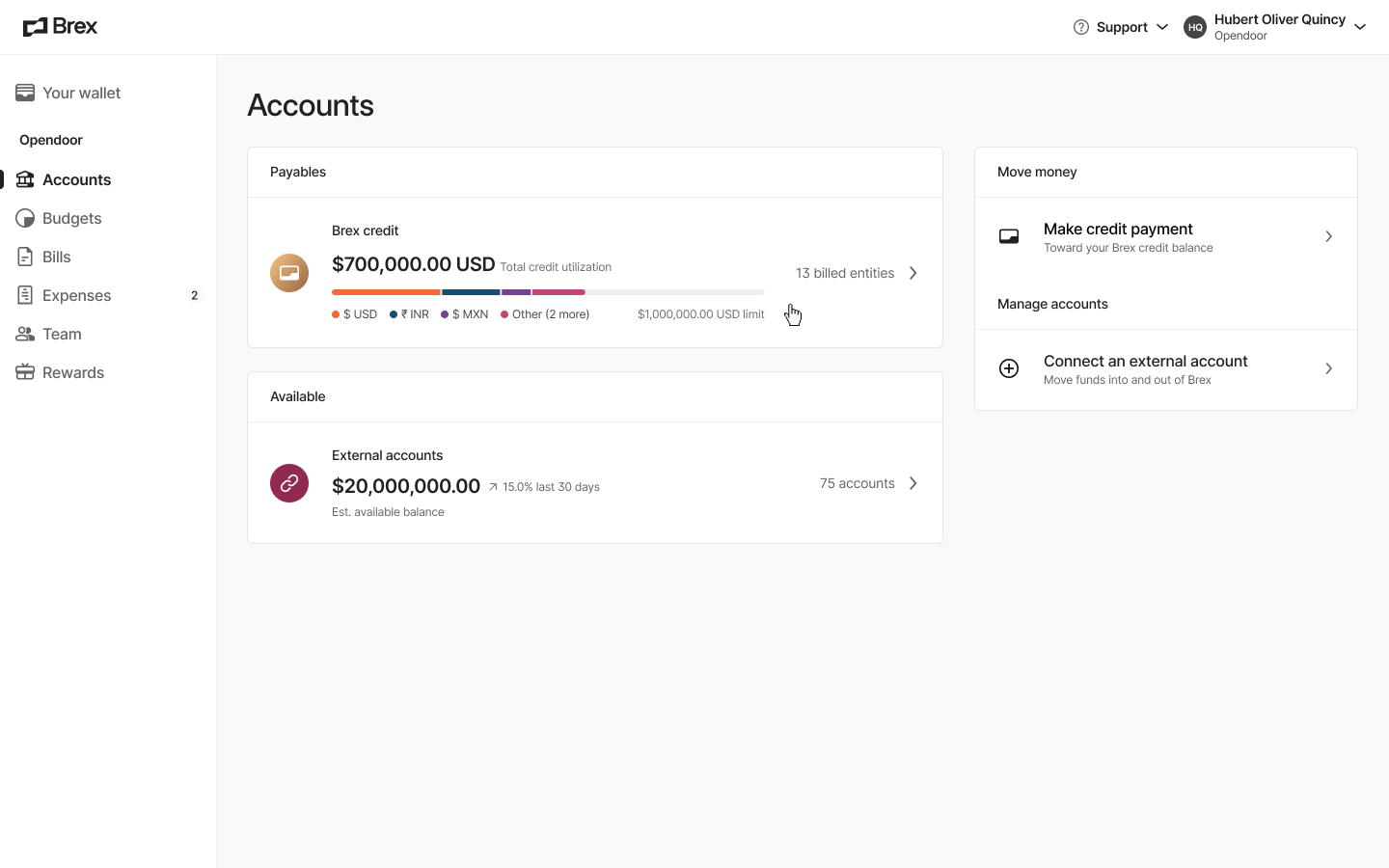The image size is (1389, 868).
Task: Click the Bills document icon
Action: [25, 257]
